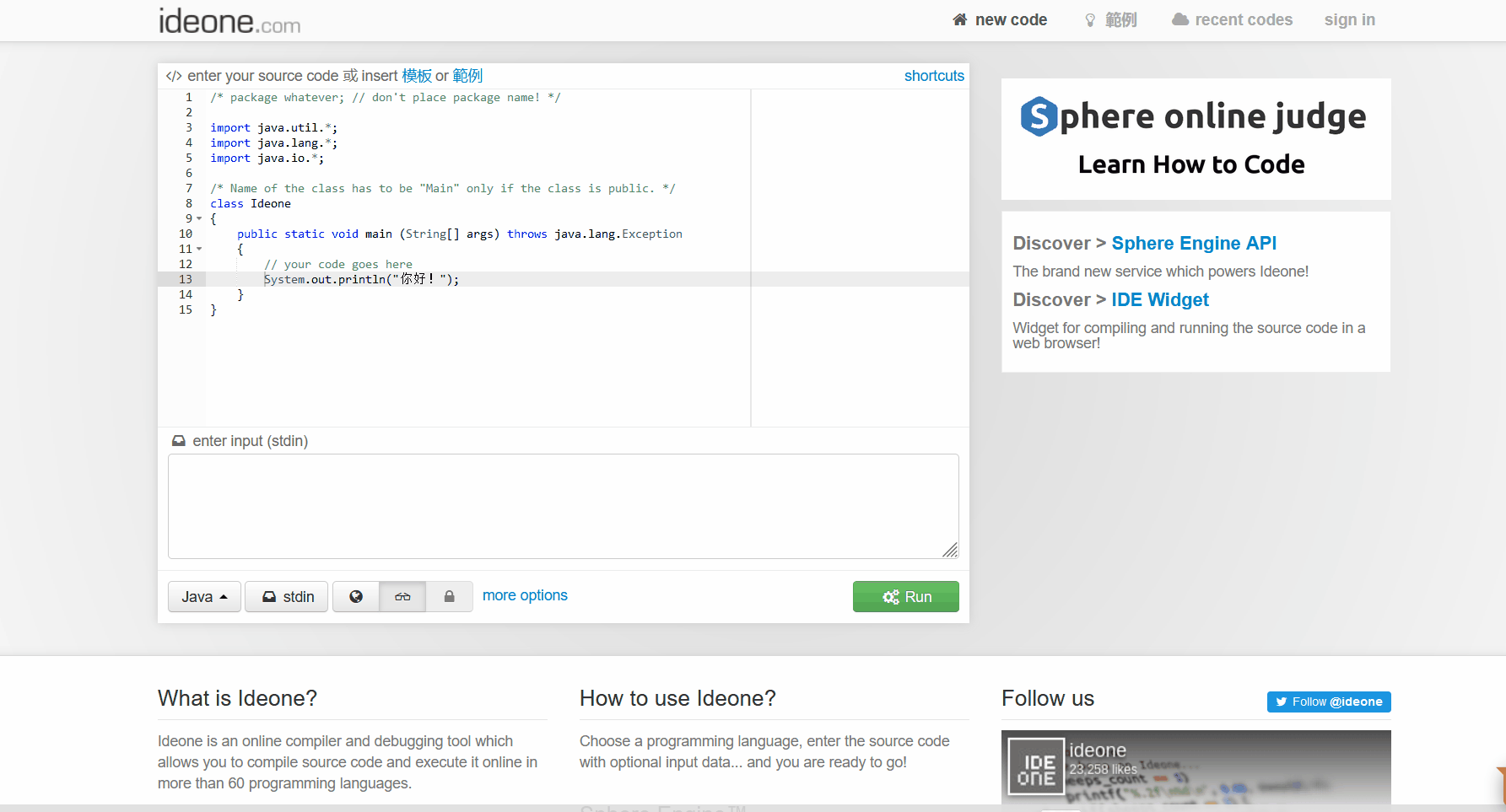
Task: Click code line 13 with System.out.println
Action: pyautogui.click(x=361, y=279)
